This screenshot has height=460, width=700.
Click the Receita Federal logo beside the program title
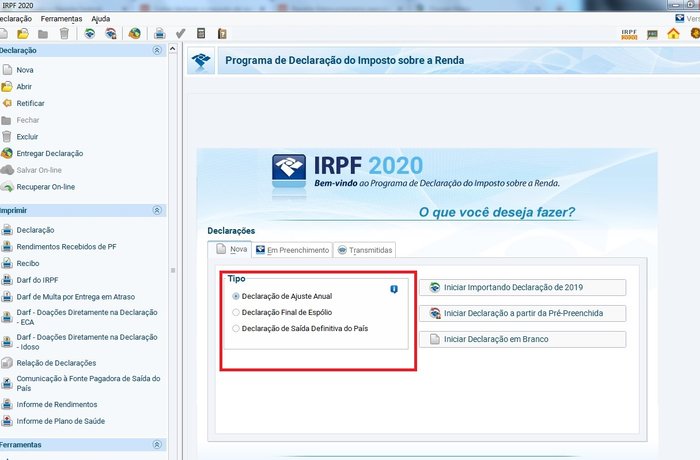click(201, 60)
